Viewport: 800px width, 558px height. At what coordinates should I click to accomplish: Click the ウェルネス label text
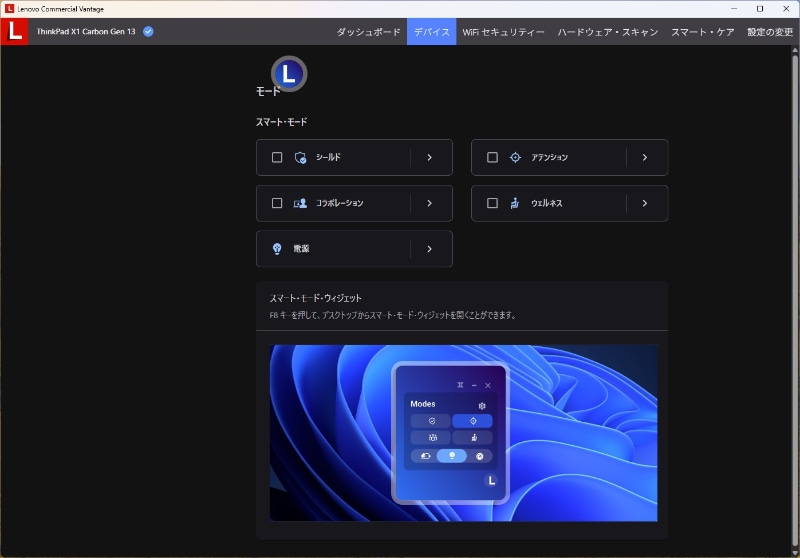546,203
